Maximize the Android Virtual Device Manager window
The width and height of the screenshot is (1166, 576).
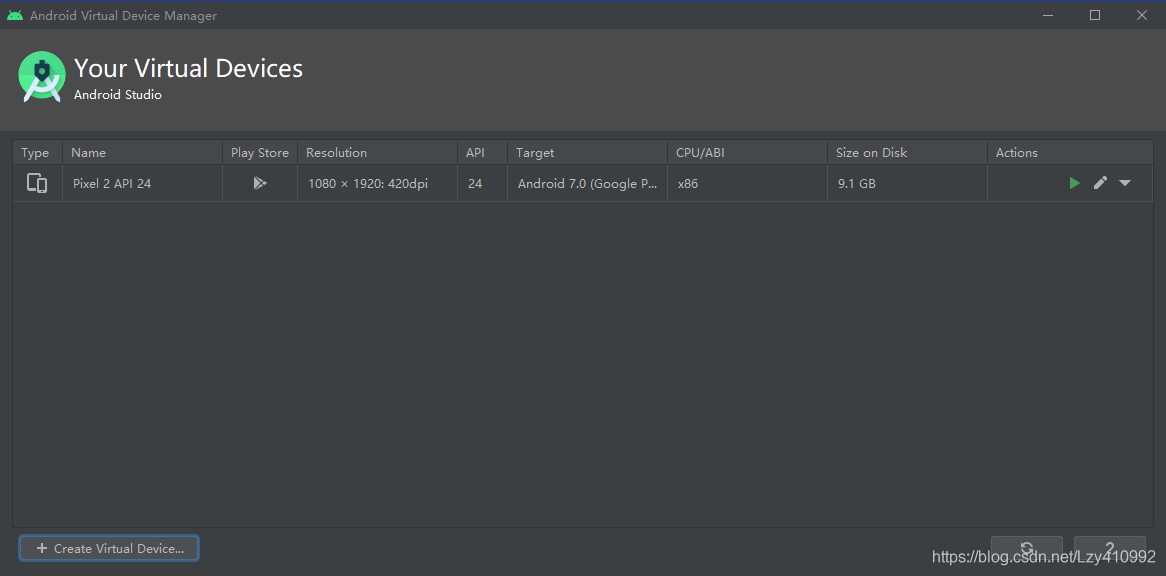pyautogui.click(x=1095, y=15)
